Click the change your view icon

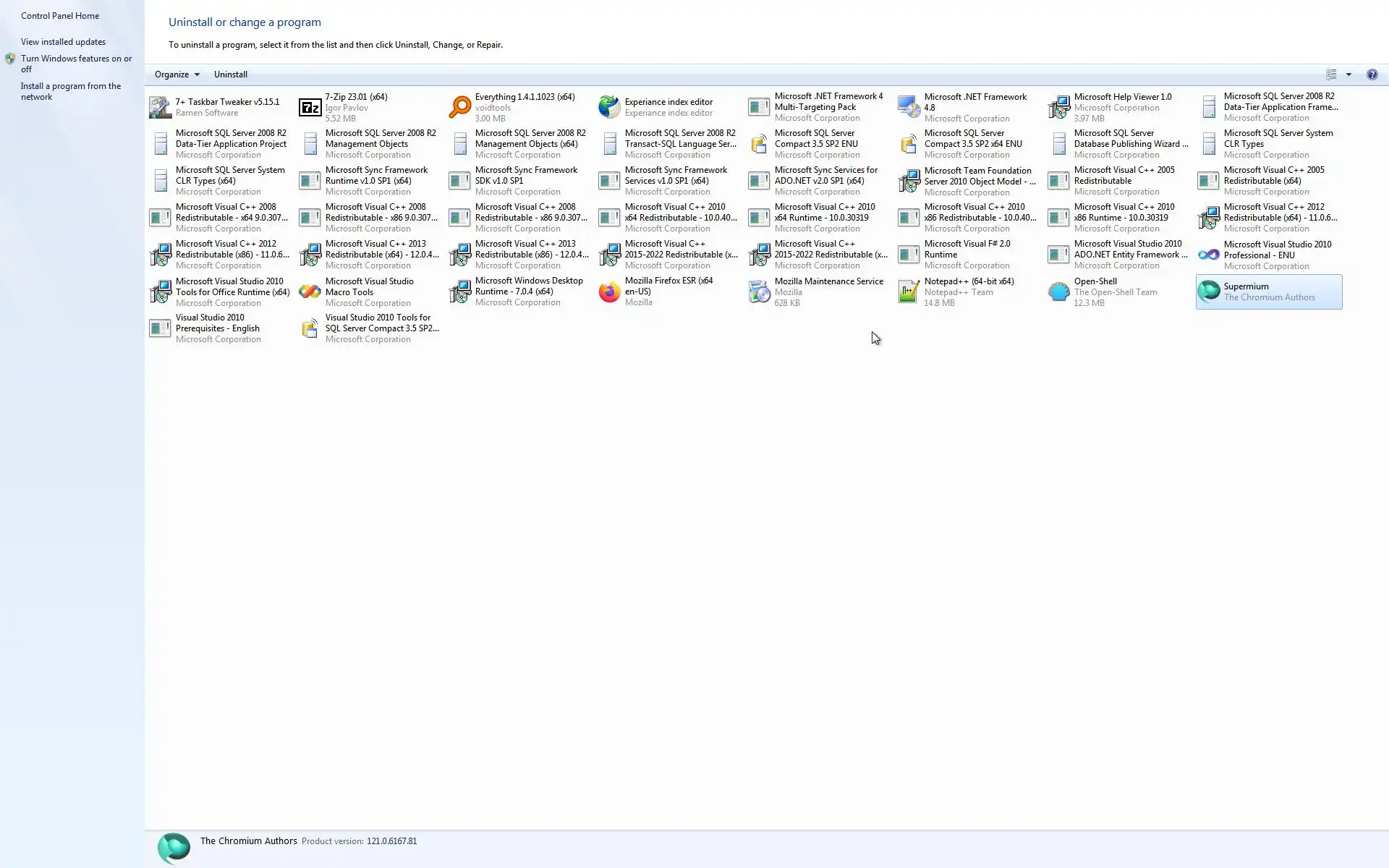point(1331,75)
